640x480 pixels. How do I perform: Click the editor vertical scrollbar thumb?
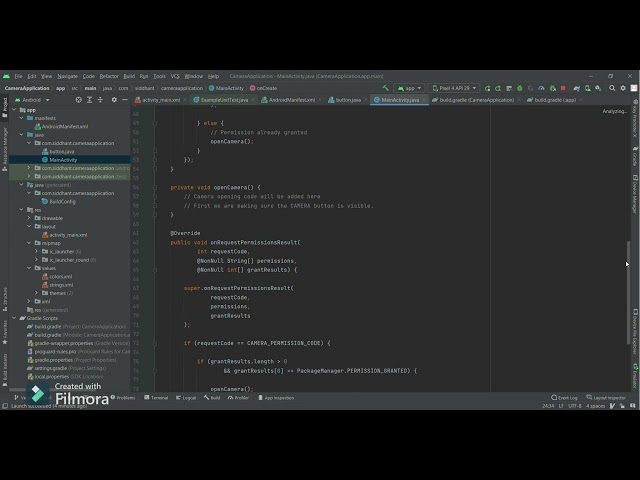[628, 293]
